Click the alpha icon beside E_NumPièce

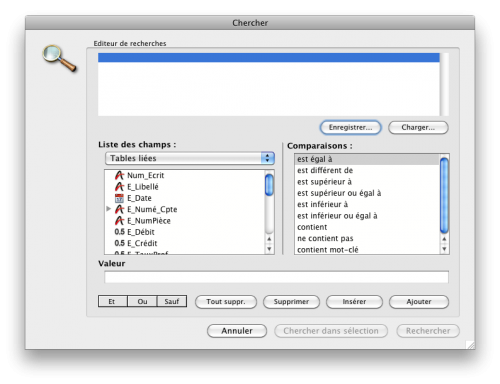tap(119, 221)
